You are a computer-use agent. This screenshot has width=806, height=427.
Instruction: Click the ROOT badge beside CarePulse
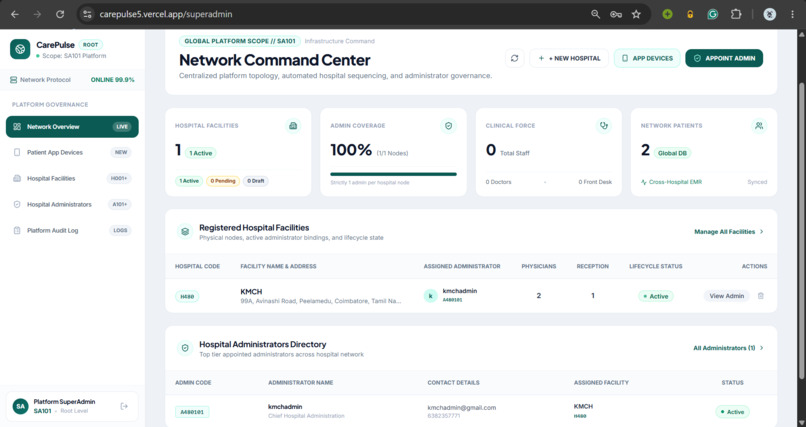coord(90,45)
